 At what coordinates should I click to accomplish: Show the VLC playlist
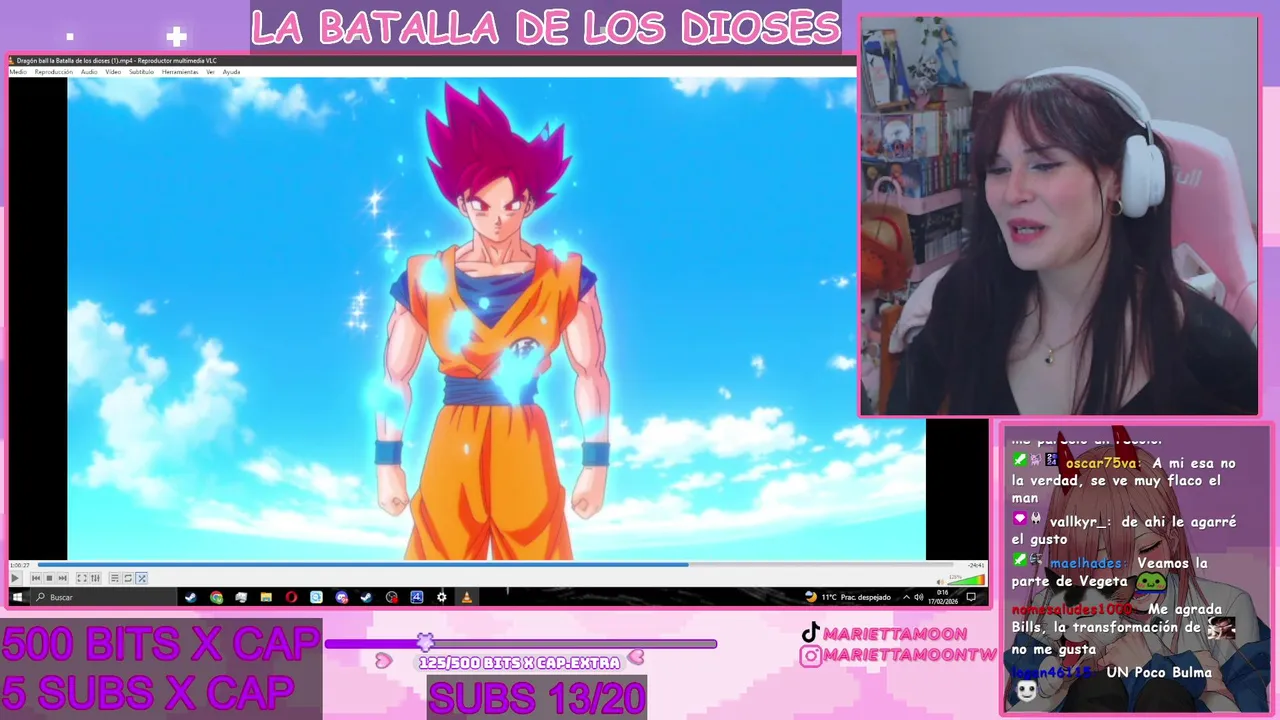point(115,578)
